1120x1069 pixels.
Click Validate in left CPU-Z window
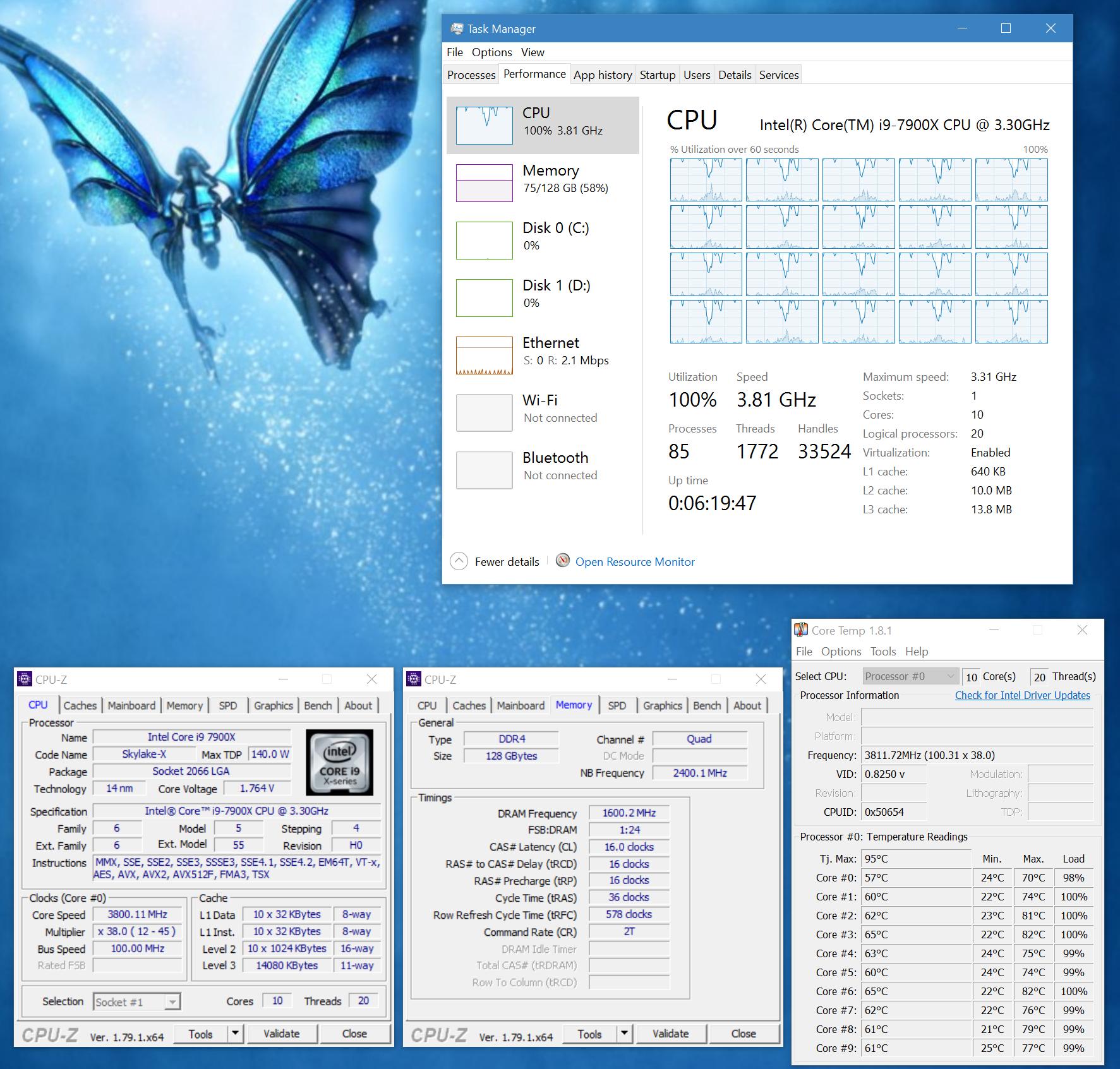click(x=282, y=1034)
